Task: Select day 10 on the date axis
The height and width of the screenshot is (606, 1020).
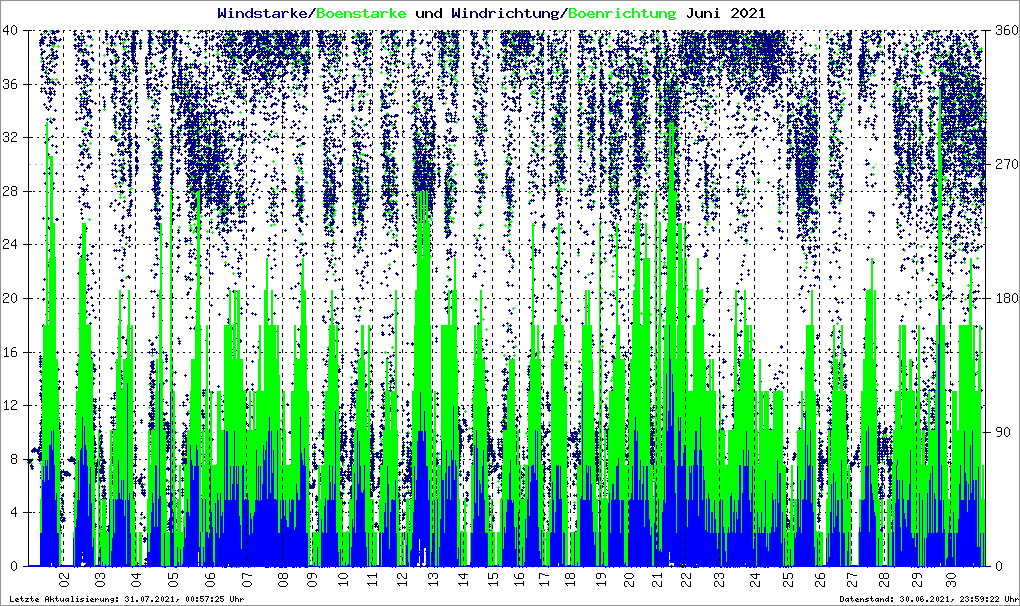Action: 343,579
